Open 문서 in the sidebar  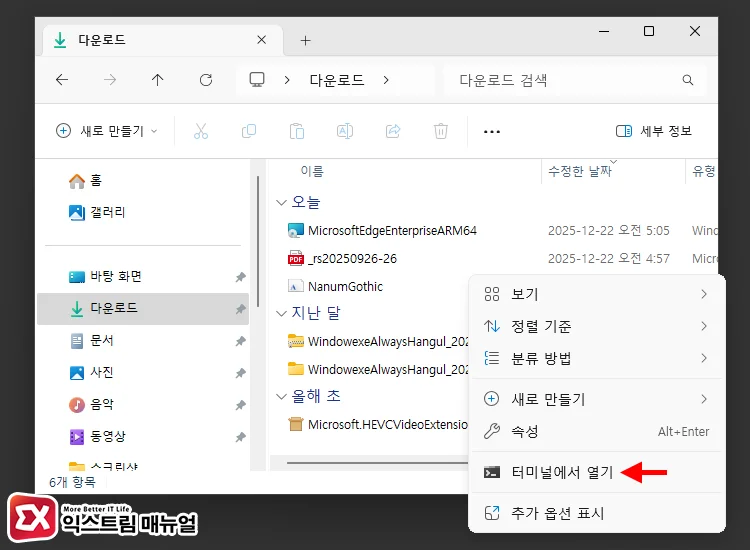(x=91, y=341)
